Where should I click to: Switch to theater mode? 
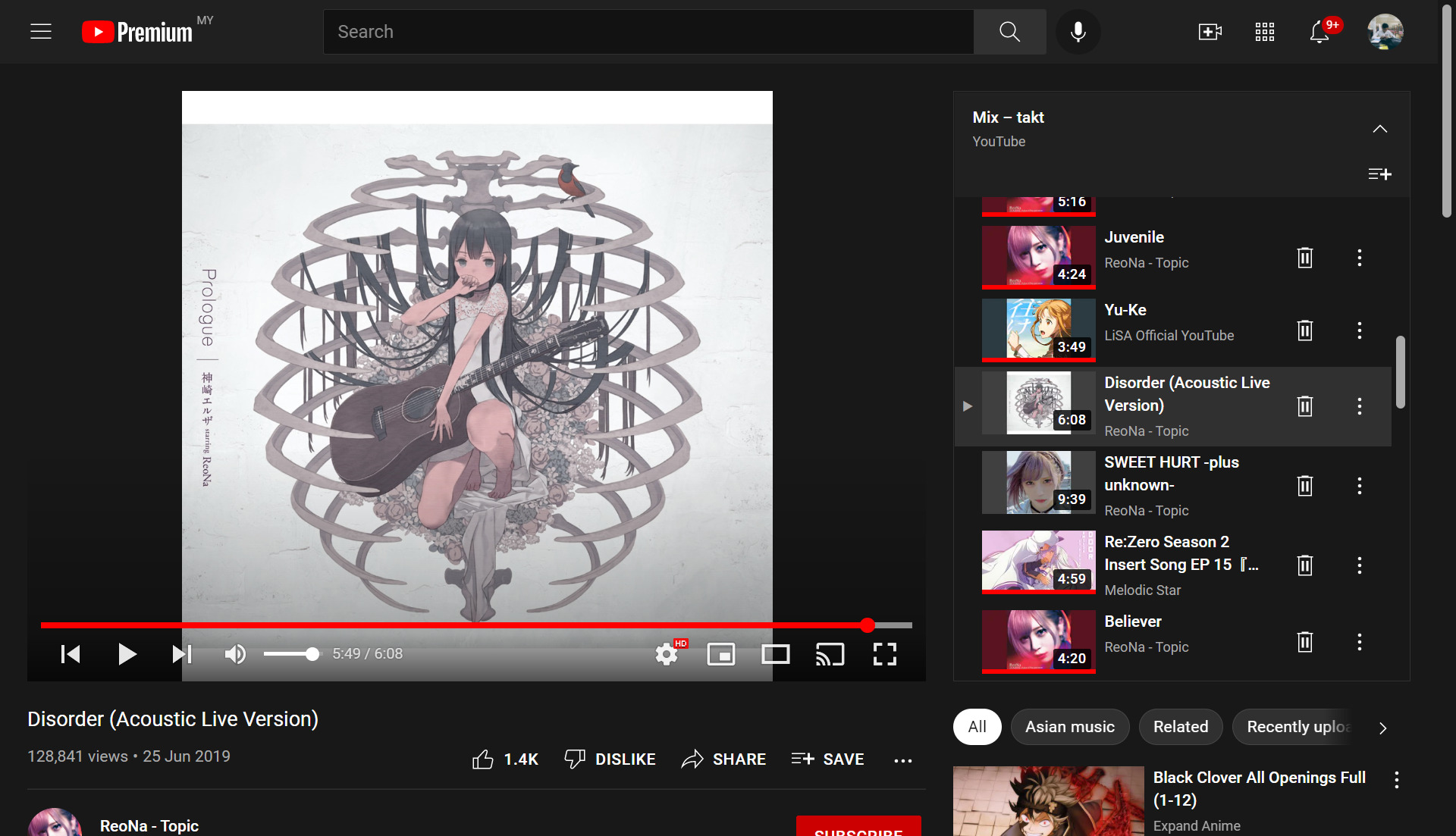point(775,654)
